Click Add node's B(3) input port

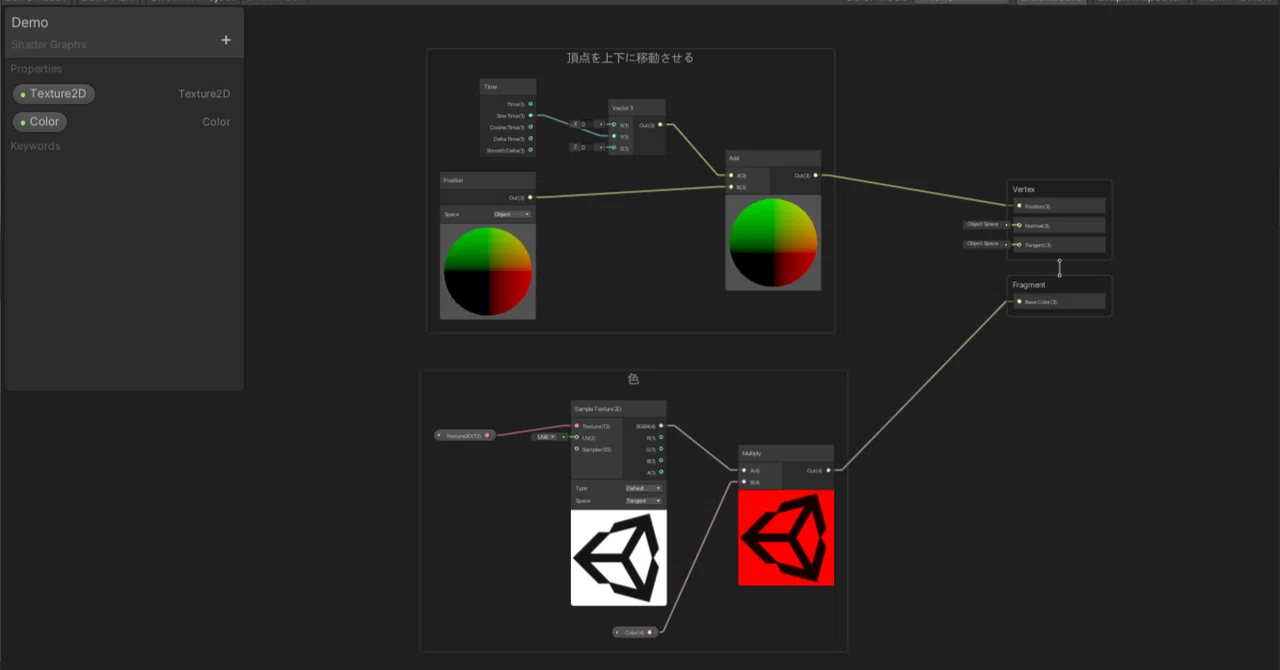pyautogui.click(x=732, y=187)
